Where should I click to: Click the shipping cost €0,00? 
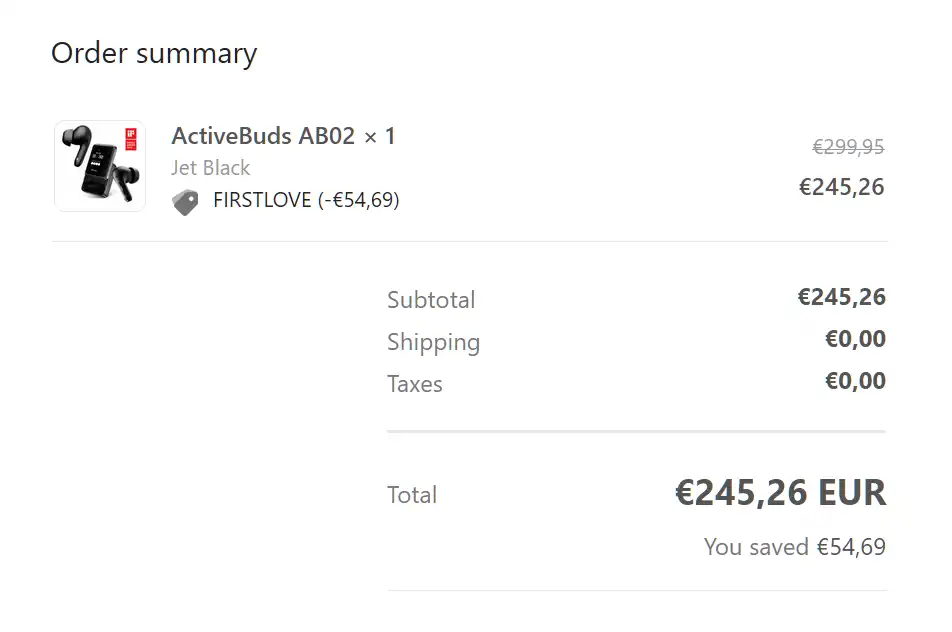(x=855, y=339)
